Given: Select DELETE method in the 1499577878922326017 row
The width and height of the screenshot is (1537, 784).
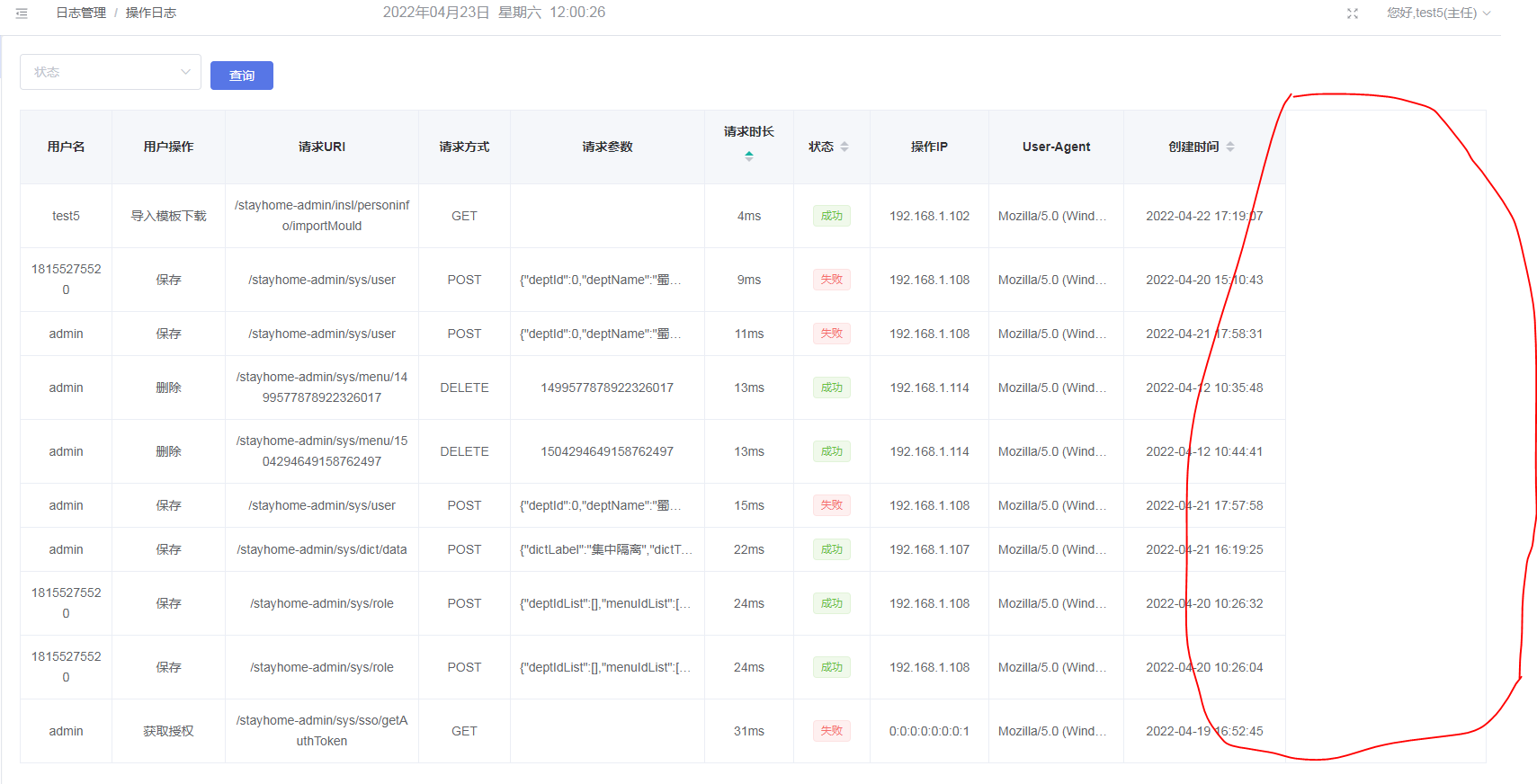Looking at the screenshot, I should pos(464,388).
